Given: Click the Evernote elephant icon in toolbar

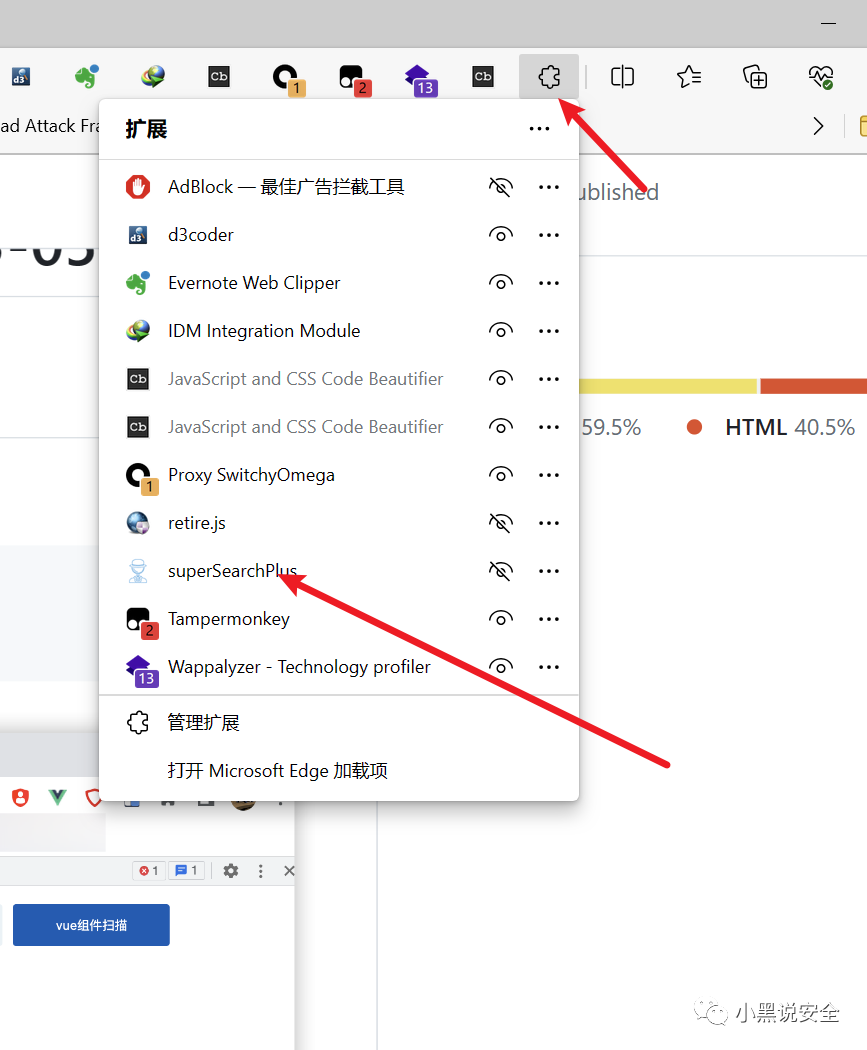Looking at the screenshot, I should (x=87, y=77).
